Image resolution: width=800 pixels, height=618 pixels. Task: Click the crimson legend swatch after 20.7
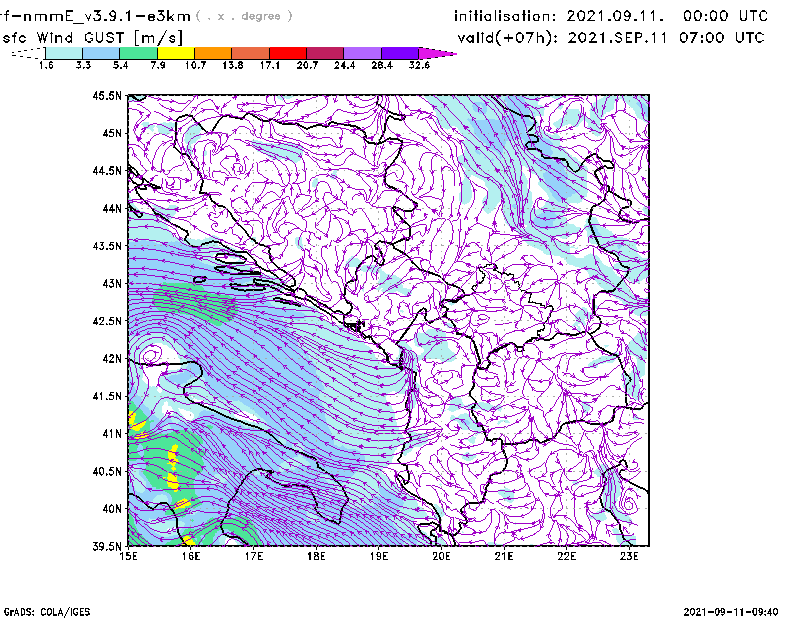tap(326, 53)
